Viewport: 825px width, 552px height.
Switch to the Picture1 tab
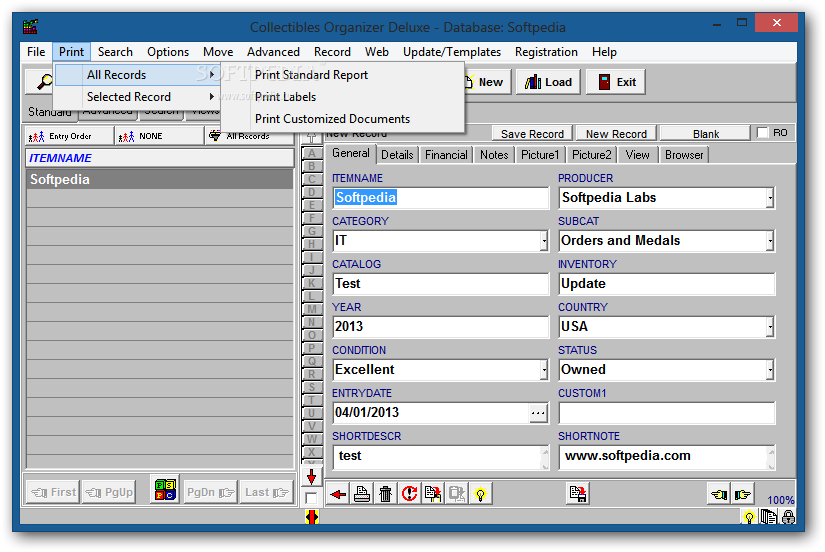coord(540,155)
